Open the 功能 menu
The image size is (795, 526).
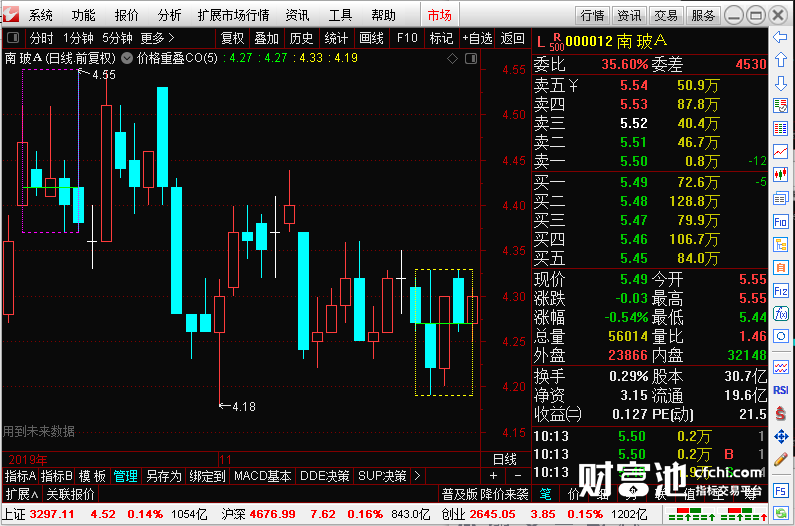coord(83,15)
